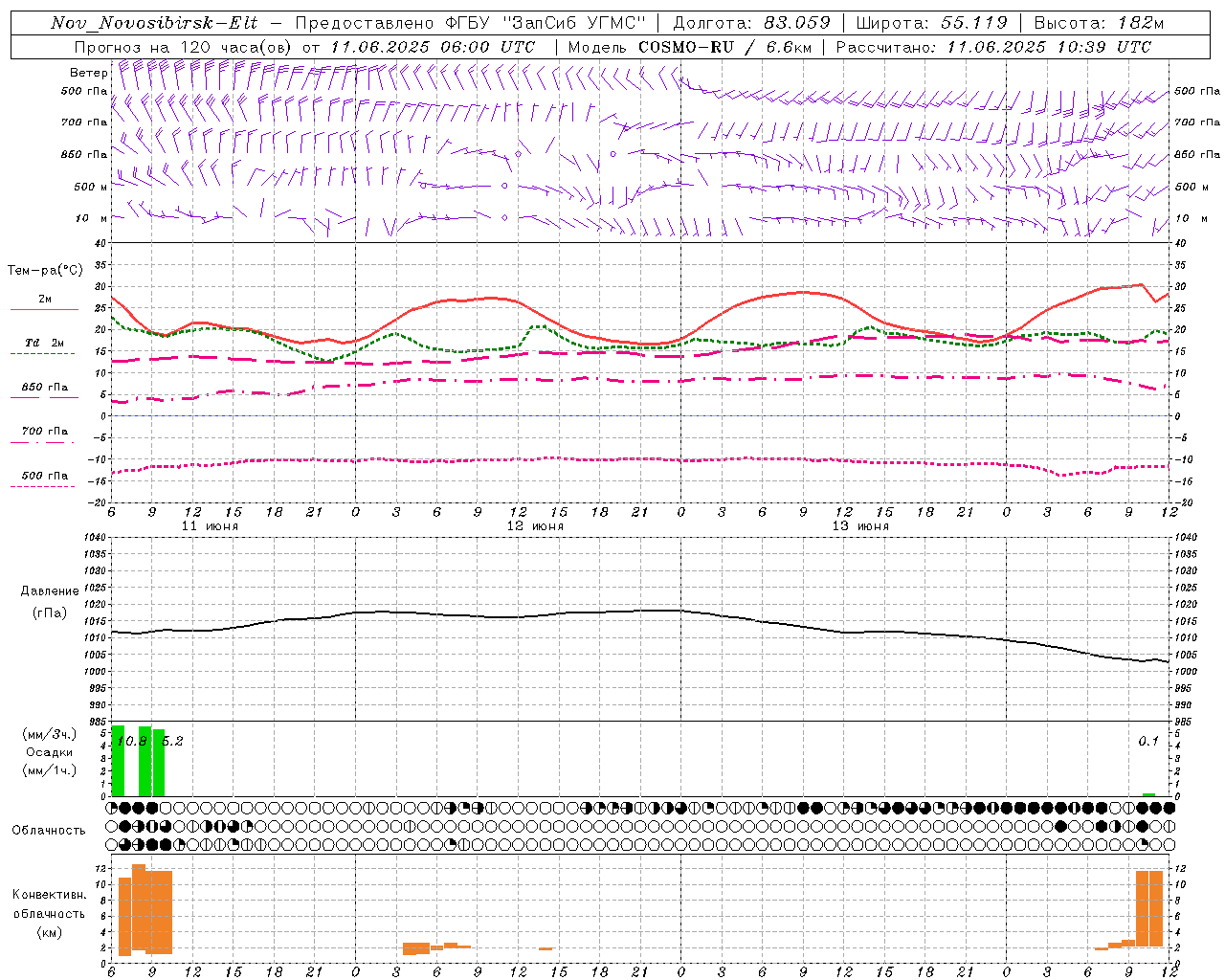Viewport: 1225px width, 980px height.
Task: Click the 13 июня date label
Action: point(860,526)
